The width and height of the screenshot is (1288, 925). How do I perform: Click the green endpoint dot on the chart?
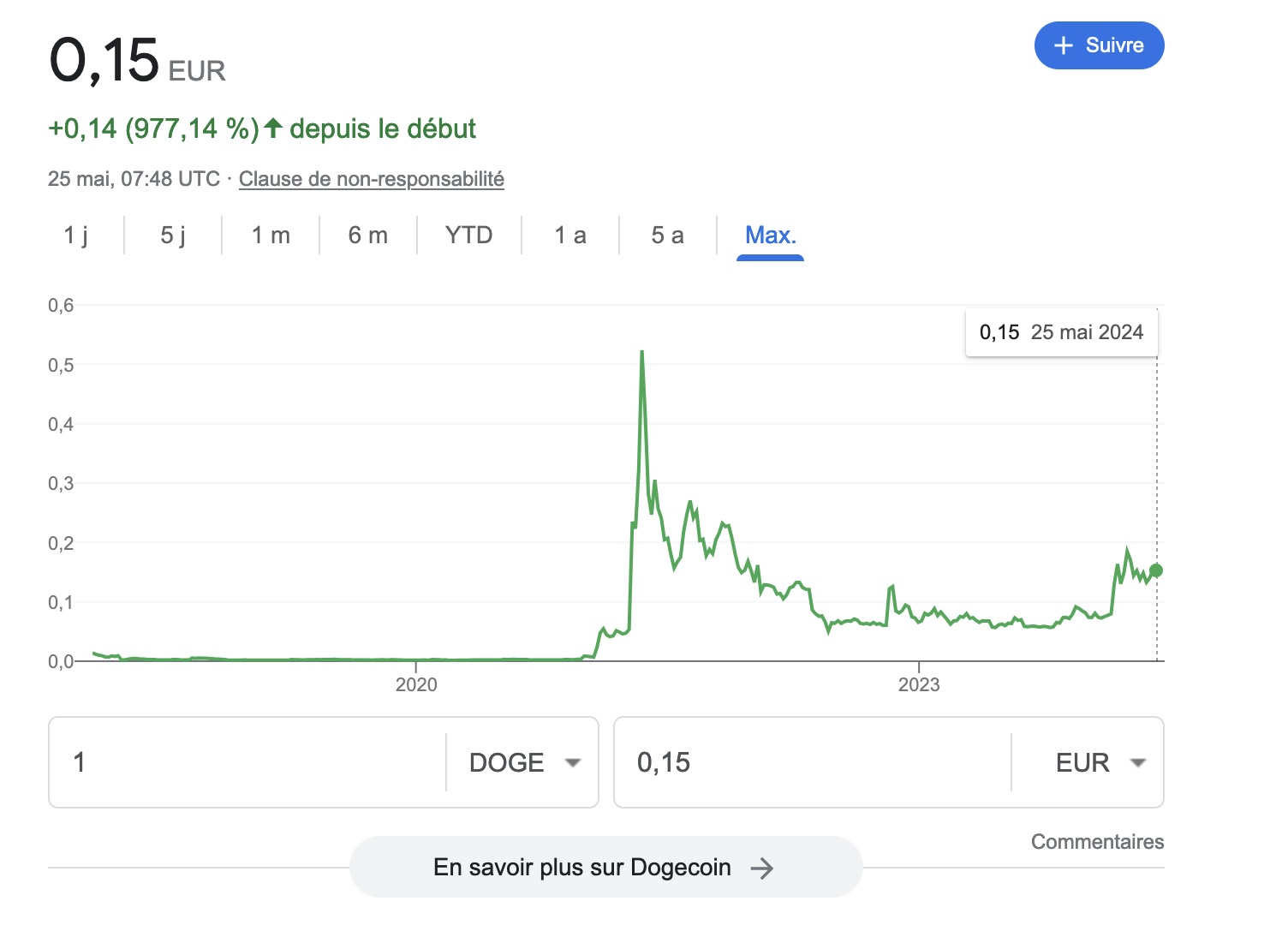pos(1156,570)
